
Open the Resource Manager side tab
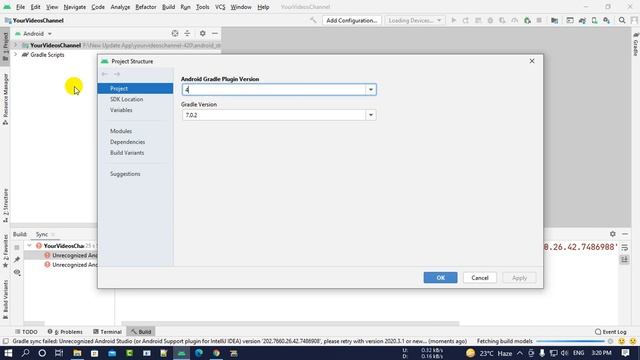click(5, 99)
